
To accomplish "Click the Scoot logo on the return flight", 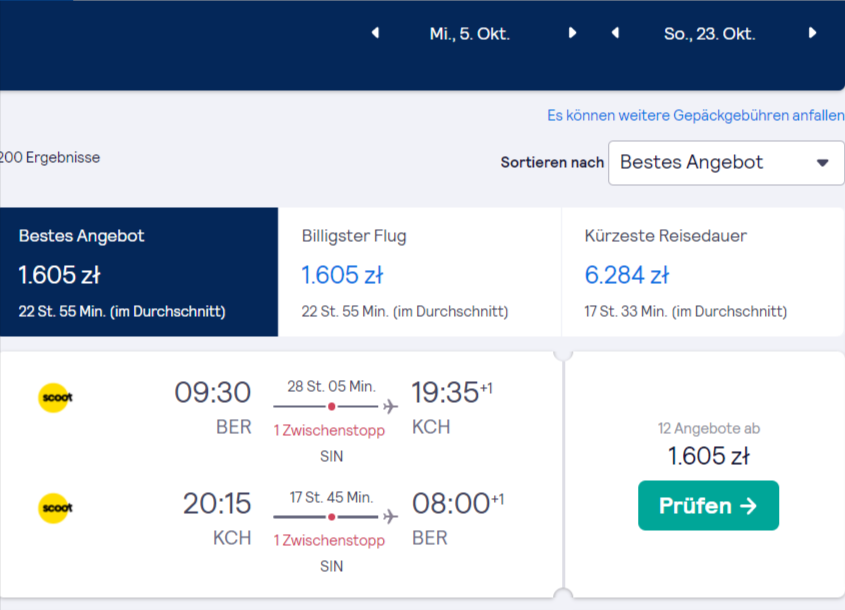I will point(55,508).
